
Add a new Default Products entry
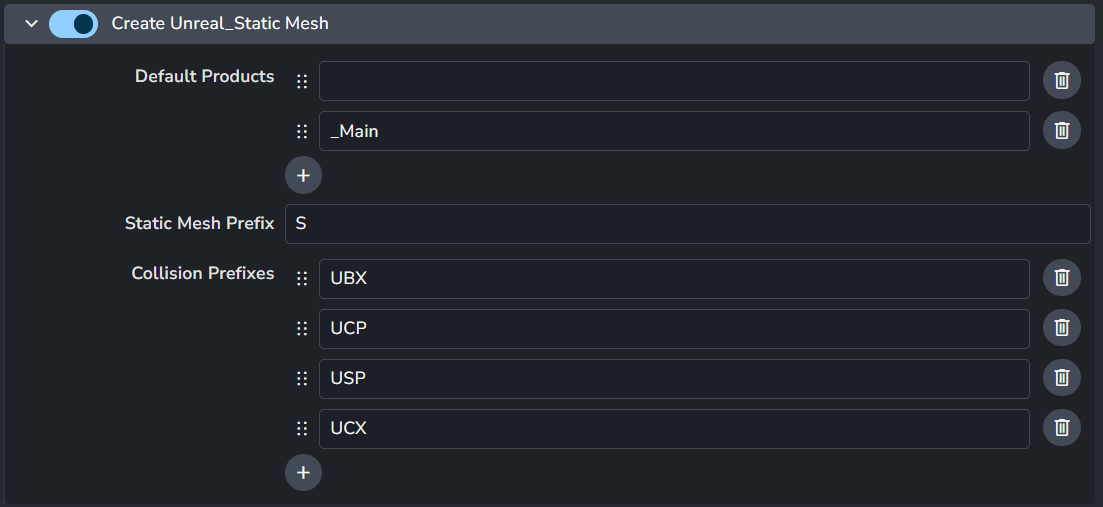(303, 175)
